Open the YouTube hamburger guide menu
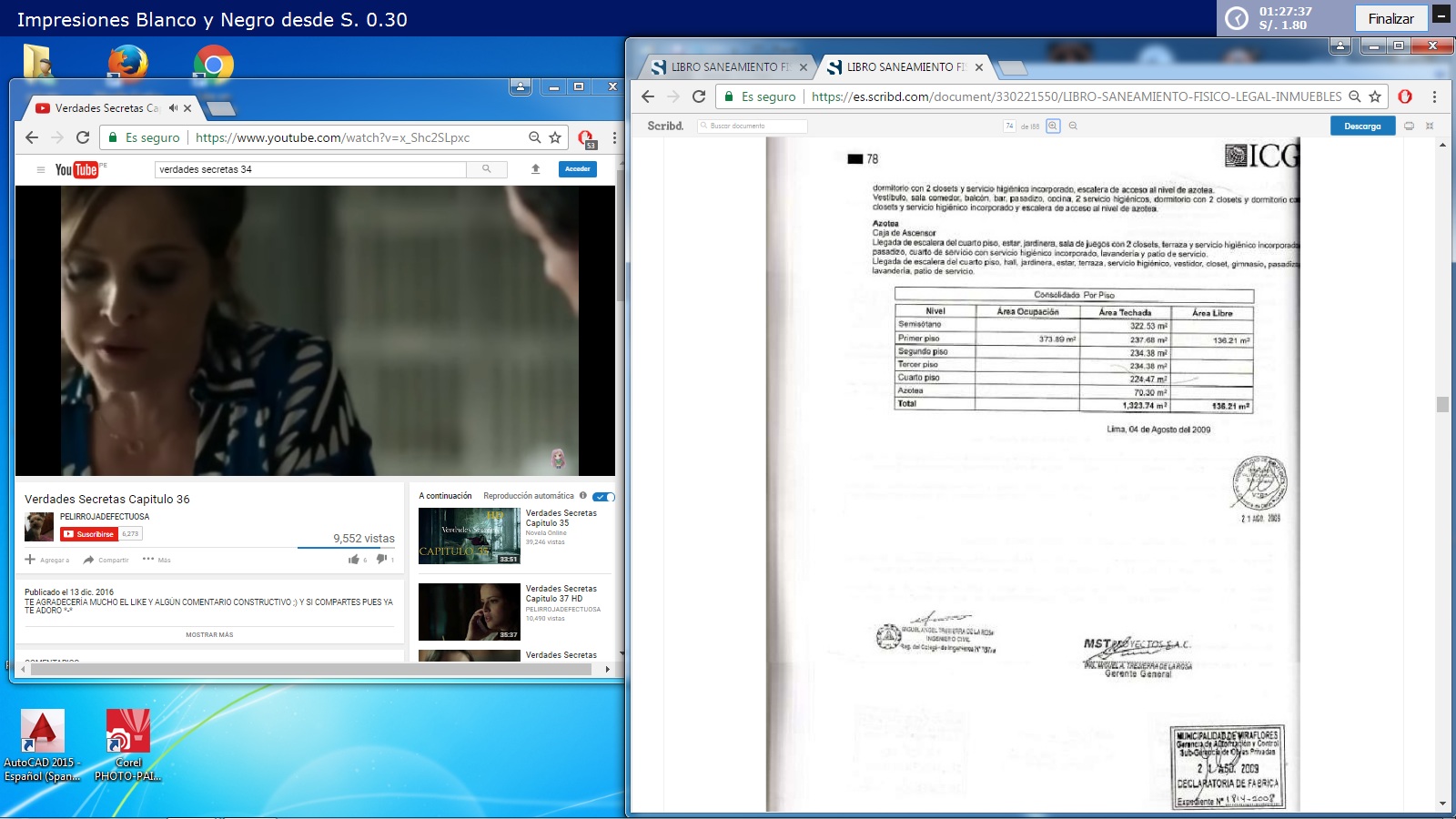 pos(40,169)
